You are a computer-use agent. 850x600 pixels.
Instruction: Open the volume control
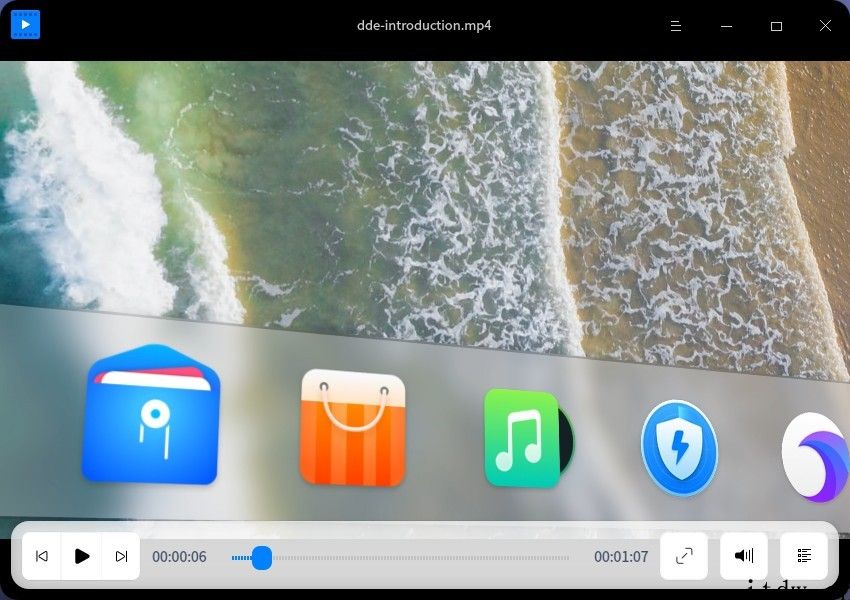(744, 556)
